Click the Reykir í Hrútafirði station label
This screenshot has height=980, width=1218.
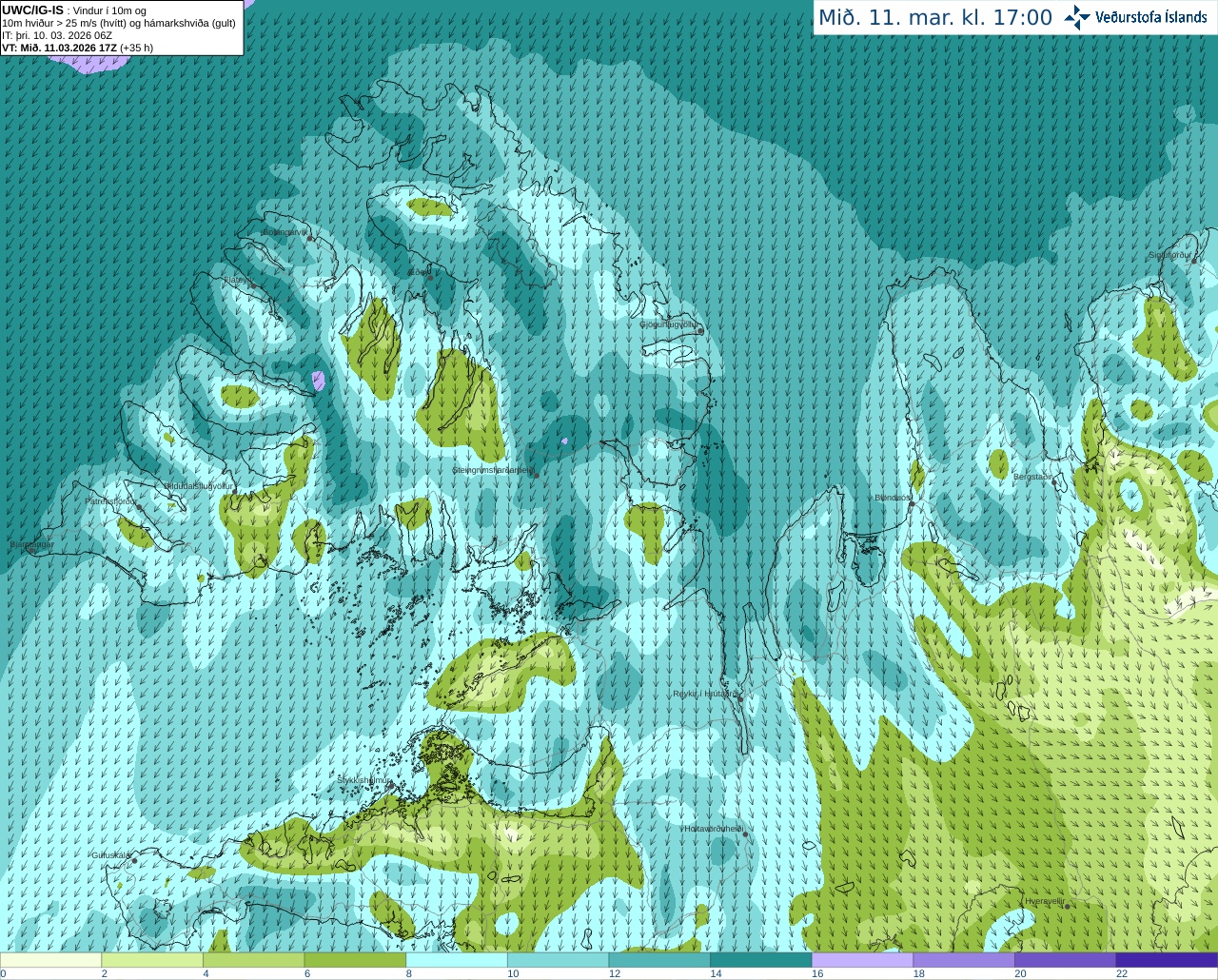[x=704, y=694]
